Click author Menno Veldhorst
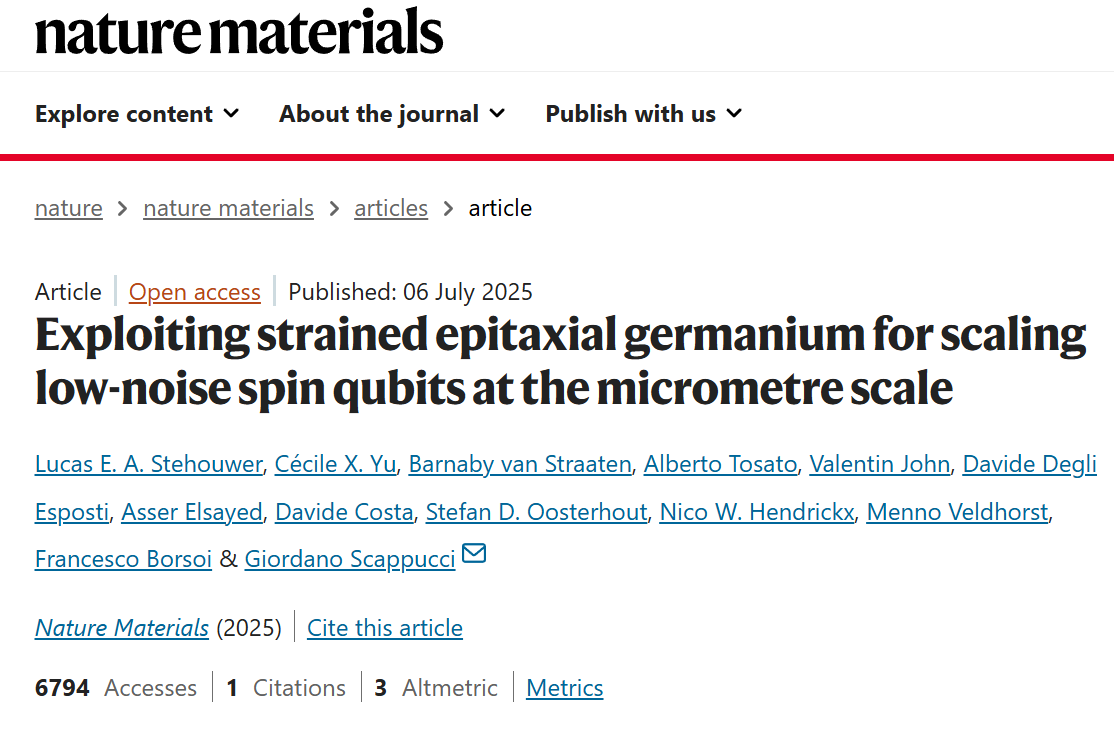Viewport: 1114px width, 738px height. (x=957, y=512)
